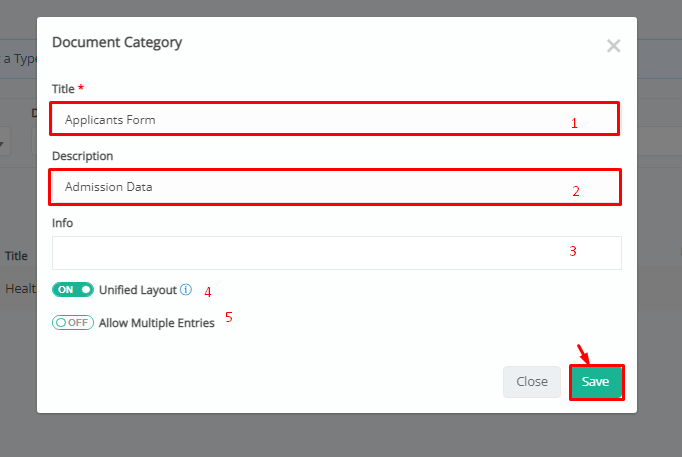Close the Document Category dialog with X

click(x=613, y=46)
